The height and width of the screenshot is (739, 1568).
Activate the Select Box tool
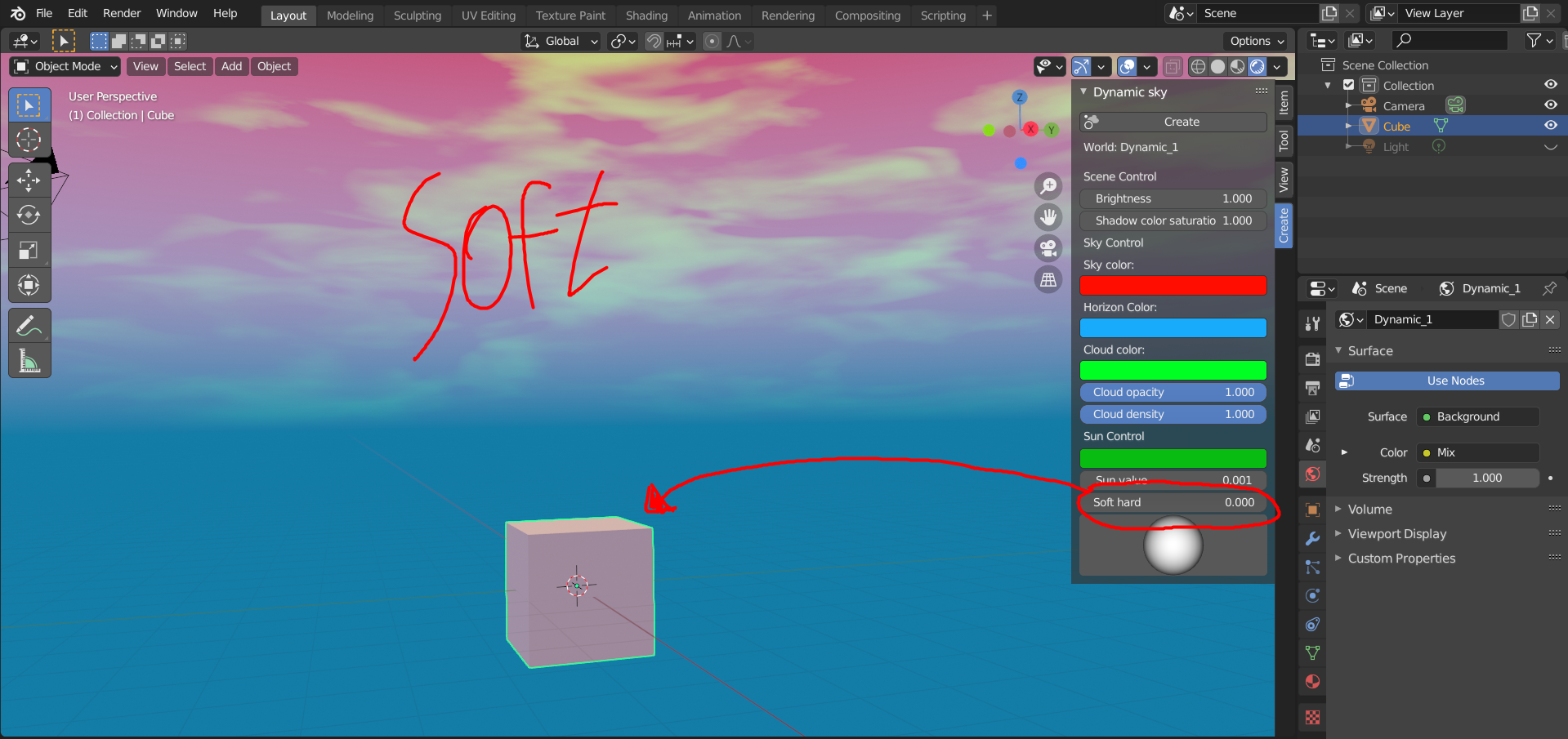tap(29, 105)
